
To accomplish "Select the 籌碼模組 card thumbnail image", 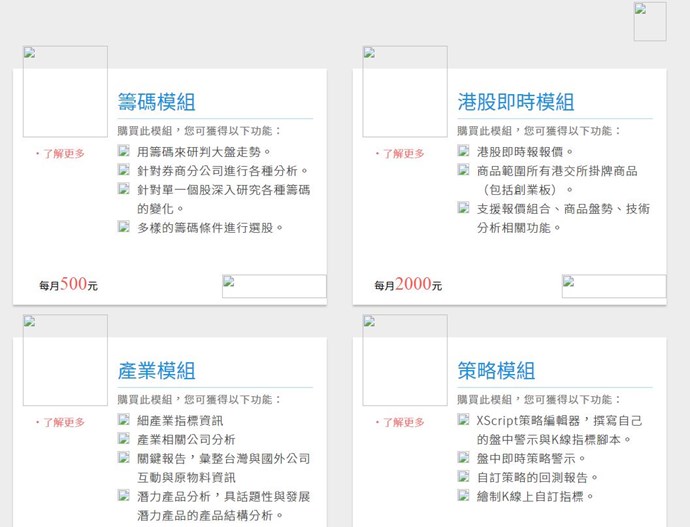I will coord(65,91).
